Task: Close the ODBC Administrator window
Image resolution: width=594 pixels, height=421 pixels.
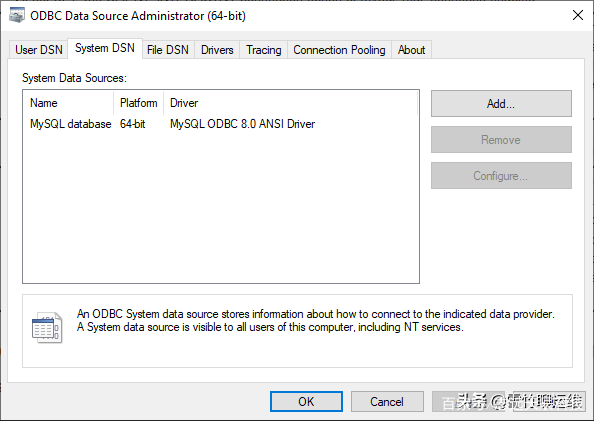Action: [578, 16]
